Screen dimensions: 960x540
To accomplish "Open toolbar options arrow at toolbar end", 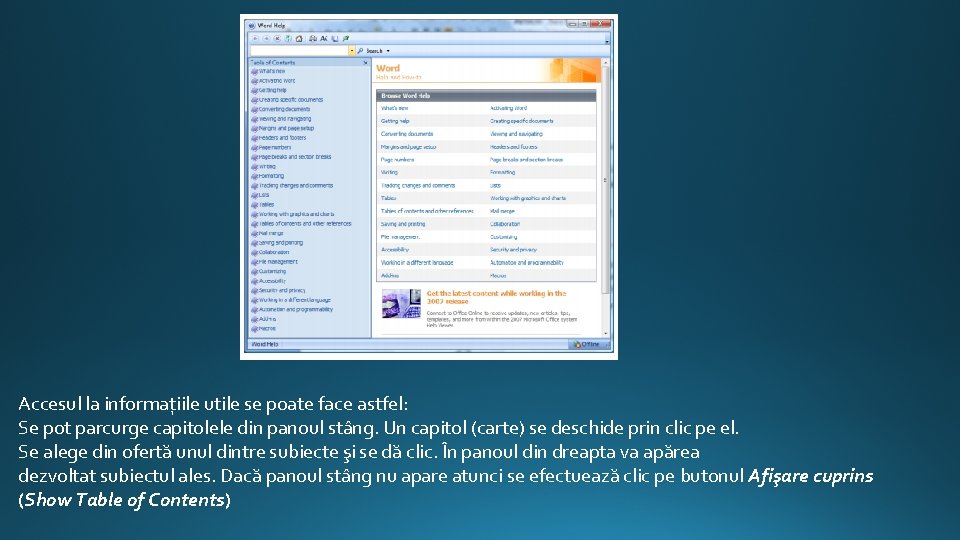I will (607, 40).
